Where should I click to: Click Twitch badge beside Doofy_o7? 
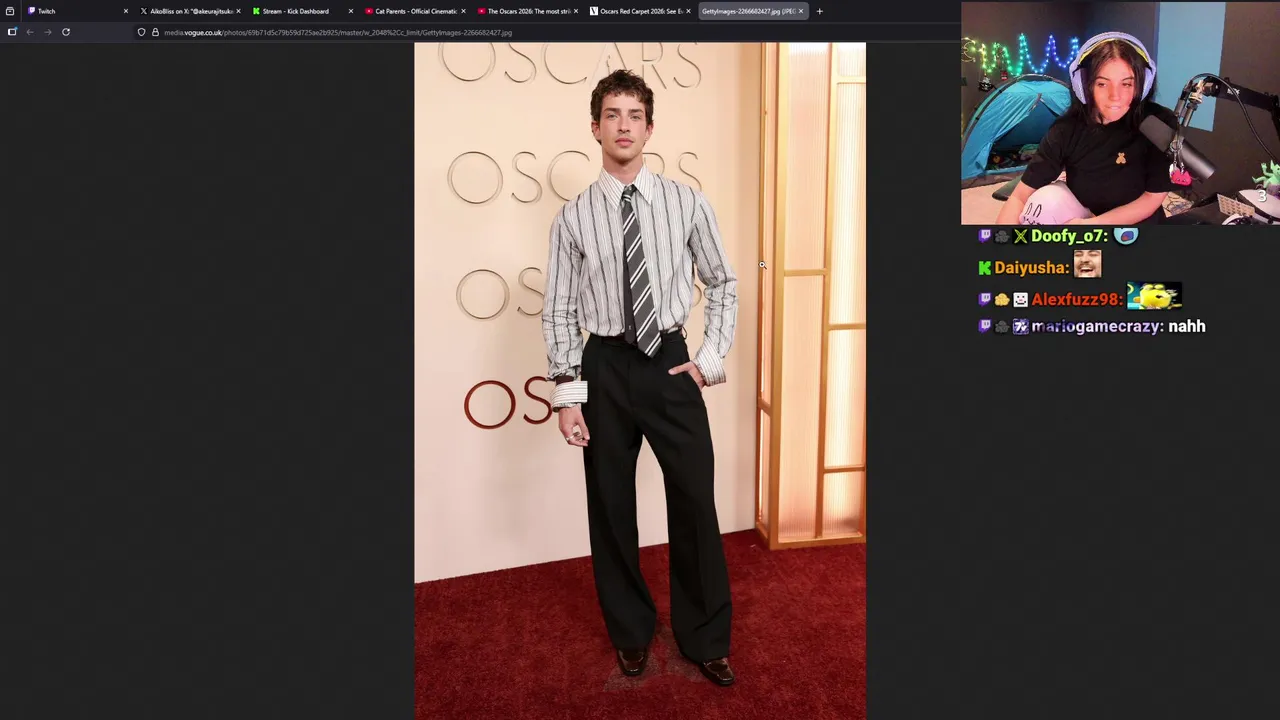(985, 236)
